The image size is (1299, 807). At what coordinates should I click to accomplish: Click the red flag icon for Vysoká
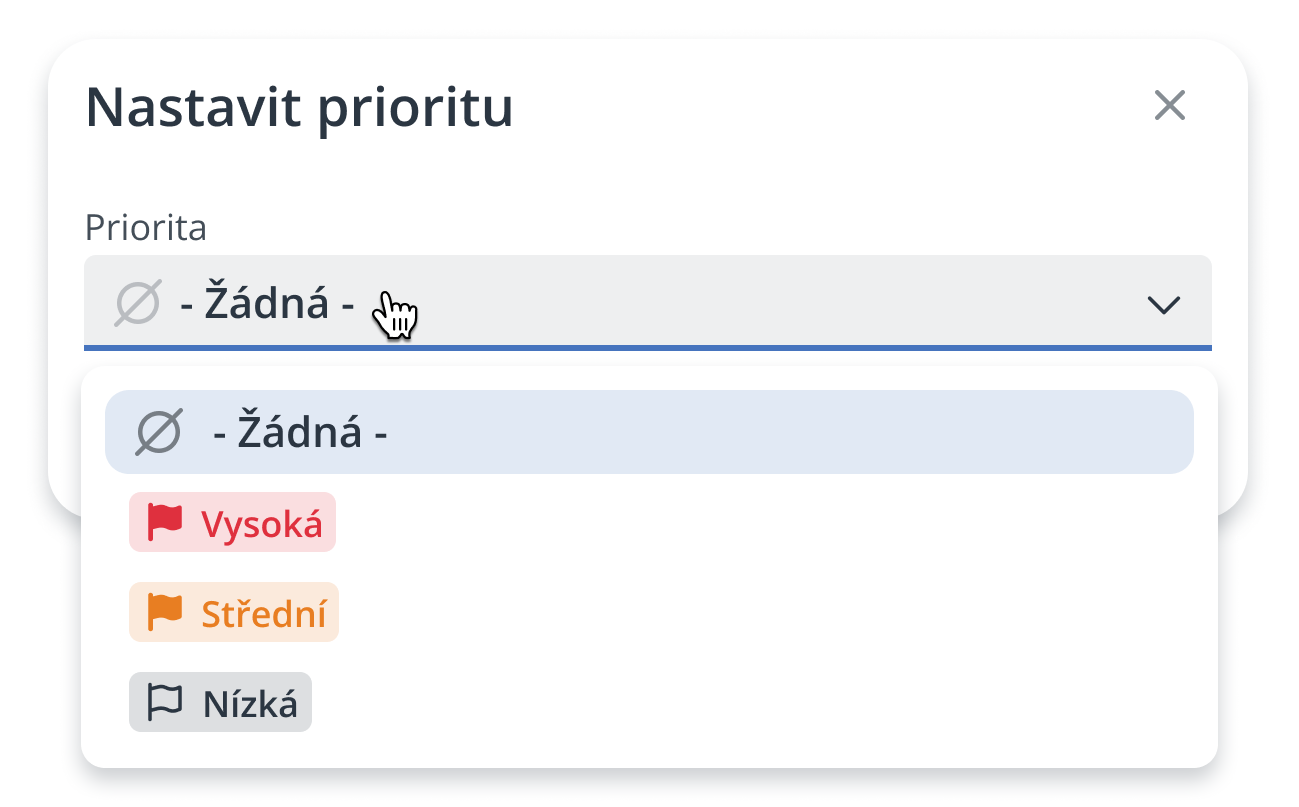165,521
